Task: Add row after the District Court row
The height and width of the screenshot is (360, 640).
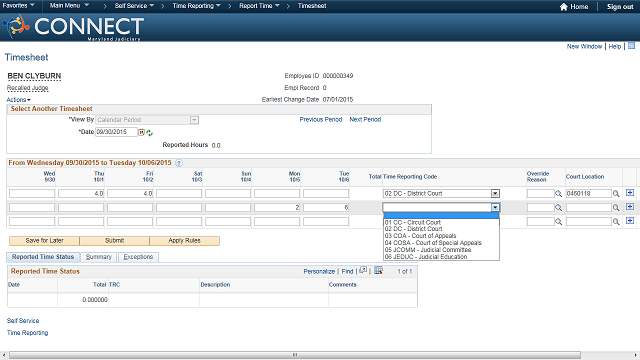Action: [630, 193]
